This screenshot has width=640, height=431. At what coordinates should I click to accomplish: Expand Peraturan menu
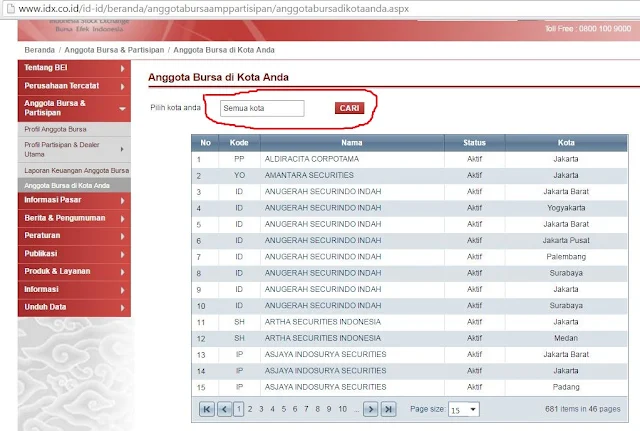[x=122, y=236]
